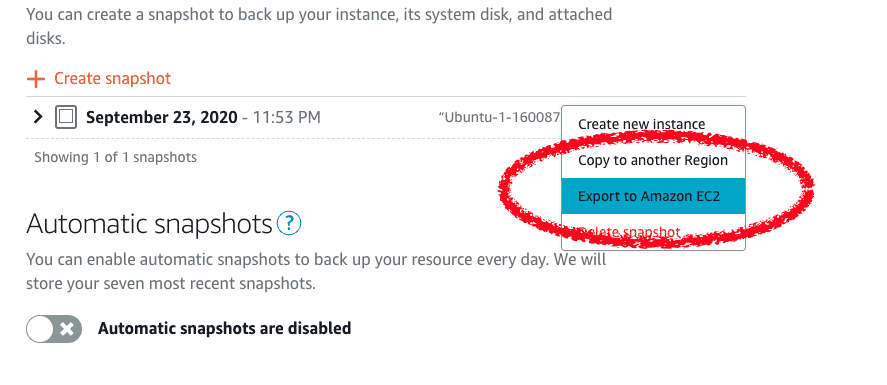Tick the checkbox for the September 23 snapshot
Viewport: 887px width, 385px height.
point(66,118)
